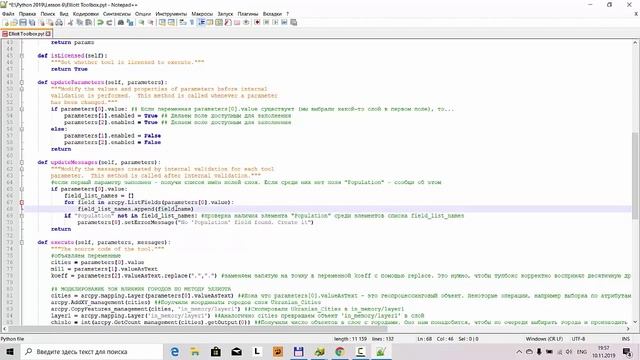Zoom out using the toolbar icon
Image resolution: width=640 pixels, height=360 pixels.
click(x=151, y=22)
